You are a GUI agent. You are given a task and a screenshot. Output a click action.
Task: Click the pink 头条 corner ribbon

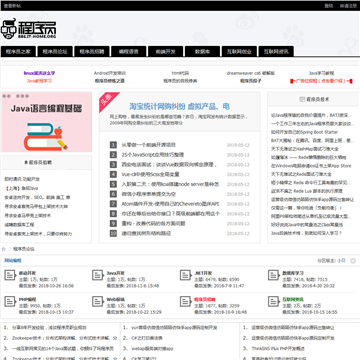click(107, 100)
